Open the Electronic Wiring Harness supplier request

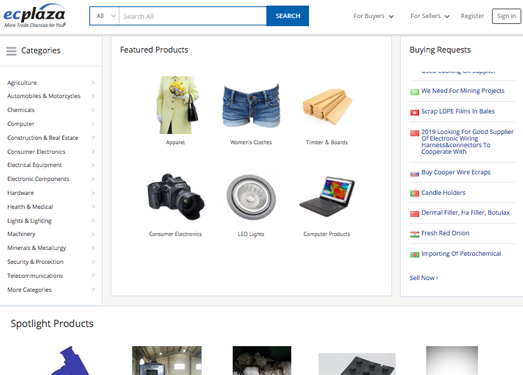click(467, 142)
